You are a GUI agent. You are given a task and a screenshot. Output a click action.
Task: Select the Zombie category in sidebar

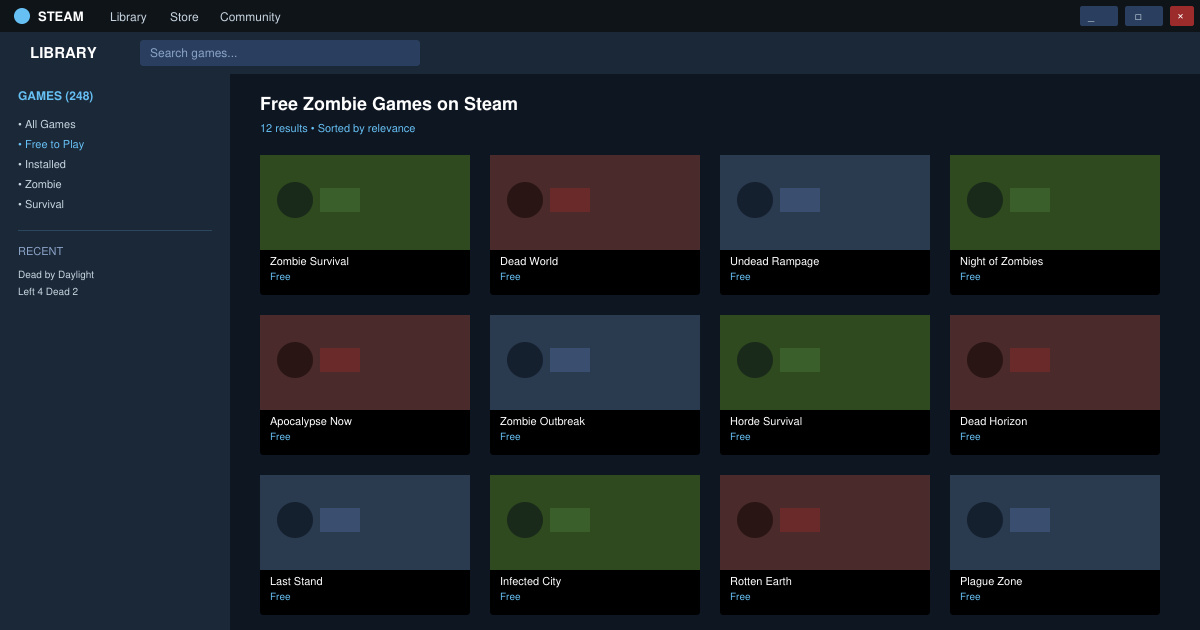coord(40,184)
